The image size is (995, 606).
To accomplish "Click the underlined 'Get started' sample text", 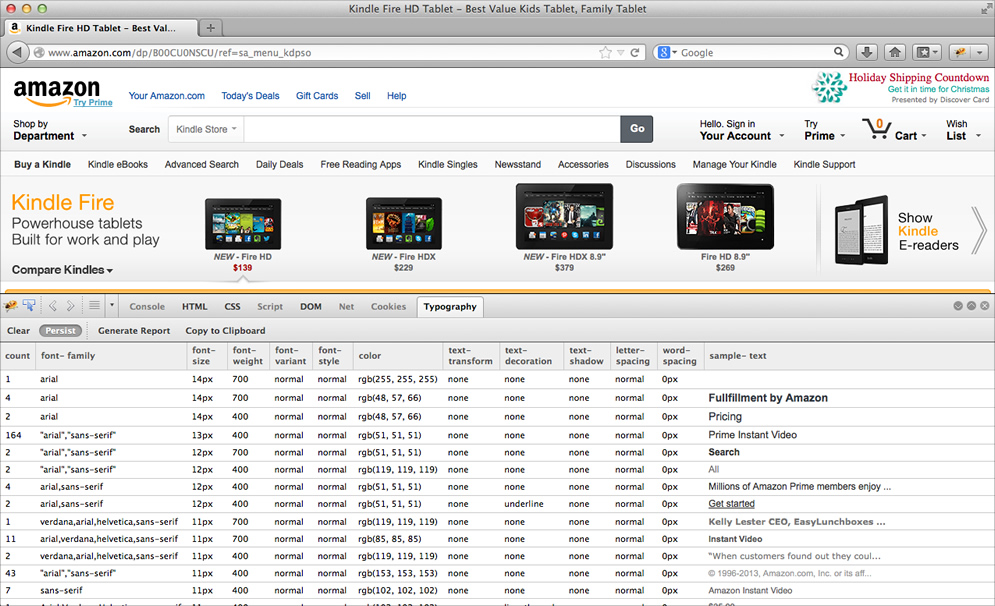I will [731, 504].
